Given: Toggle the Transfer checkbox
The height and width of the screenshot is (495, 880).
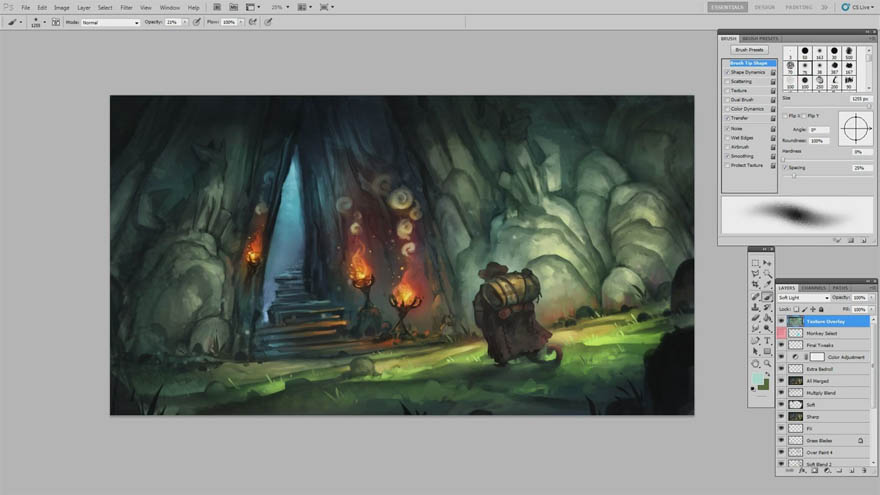Looking at the screenshot, I should coord(727,118).
